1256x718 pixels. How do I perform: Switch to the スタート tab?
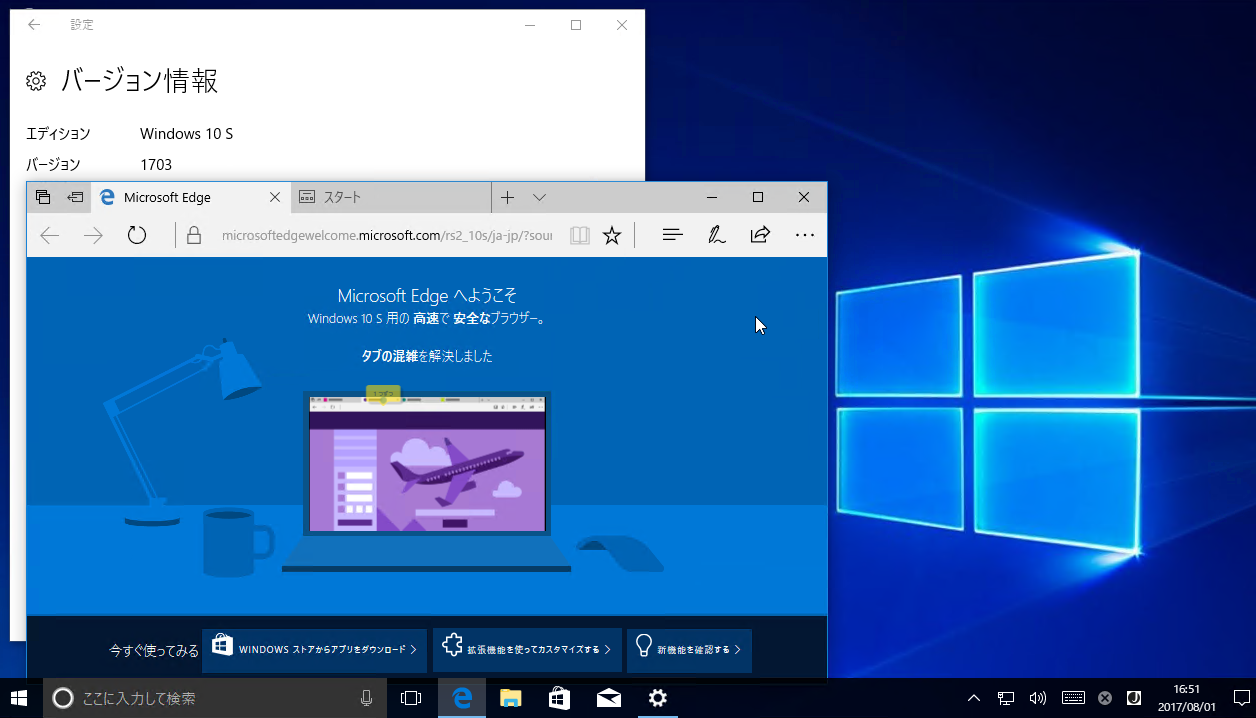click(392, 197)
